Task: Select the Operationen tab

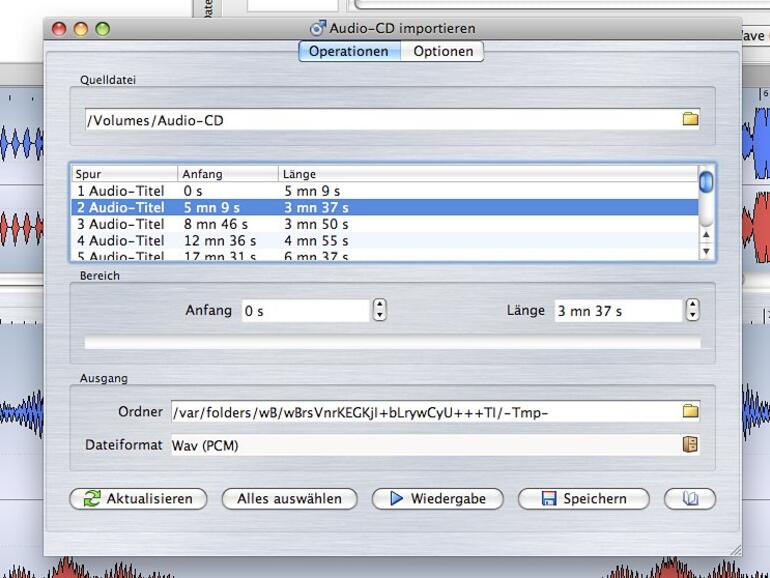Action: (x=349, y=51)
